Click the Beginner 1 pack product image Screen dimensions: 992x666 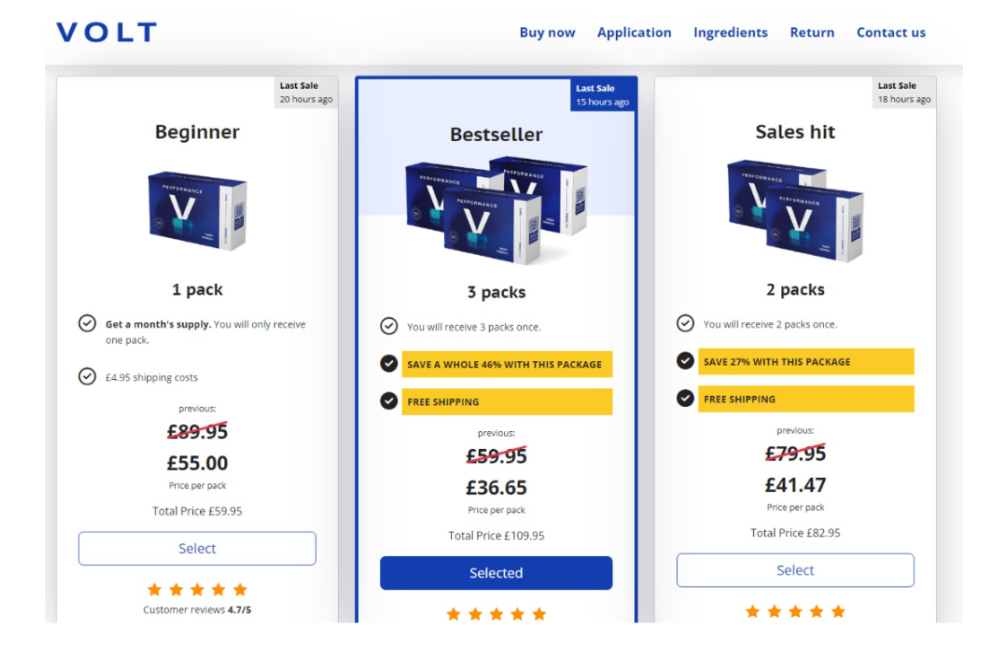(x=197, y=209)
